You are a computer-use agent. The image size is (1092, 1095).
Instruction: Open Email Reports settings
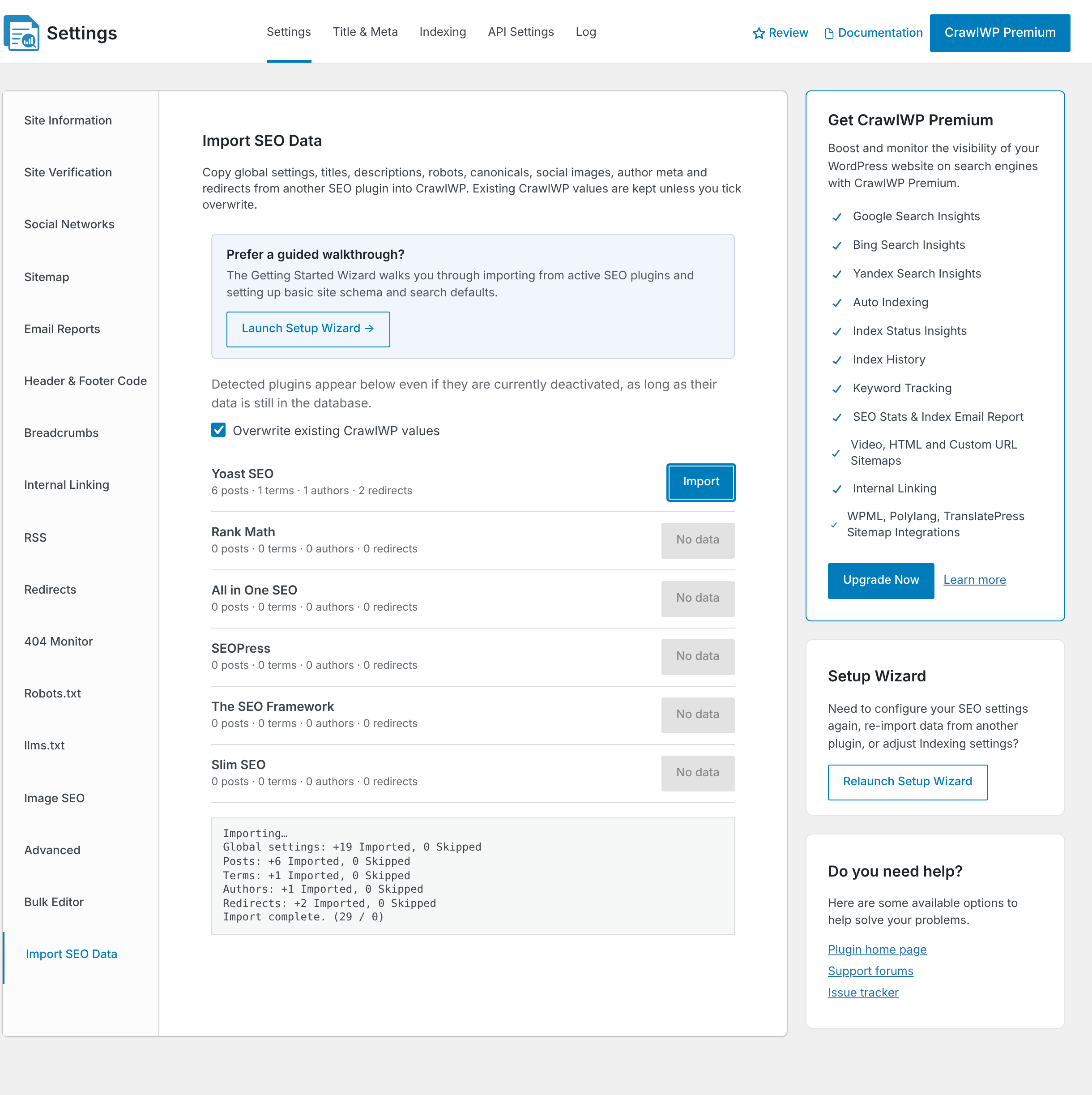(62, 329)
